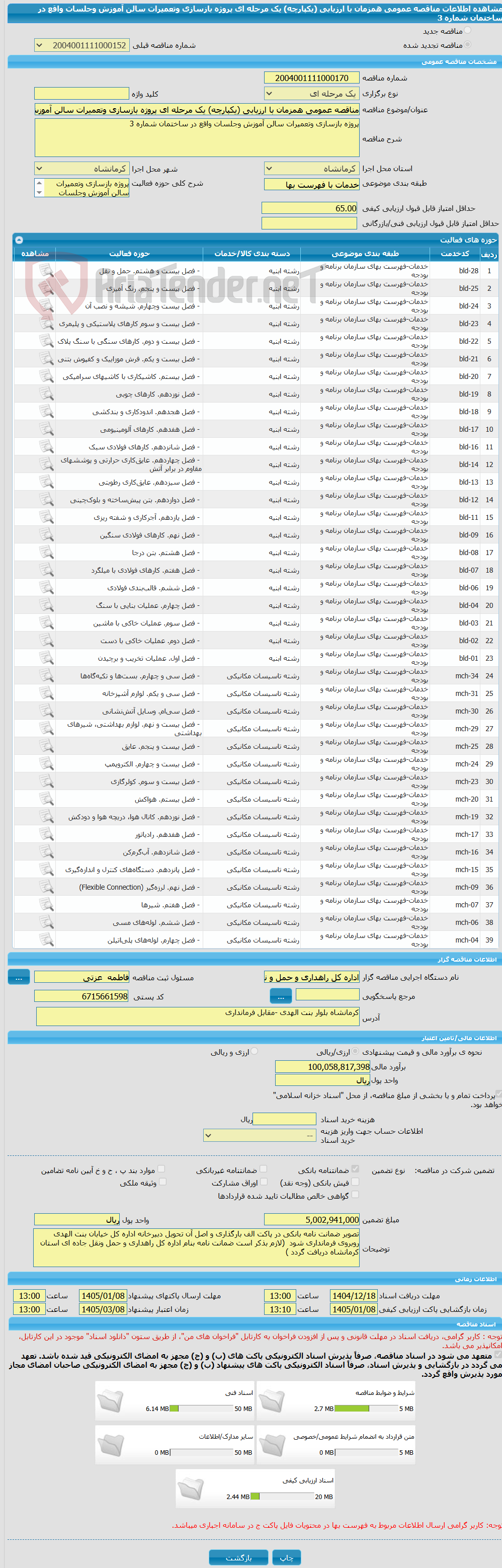Open view icon for row bld-23
Screen dimensions: 502x1568
(46, 323)
